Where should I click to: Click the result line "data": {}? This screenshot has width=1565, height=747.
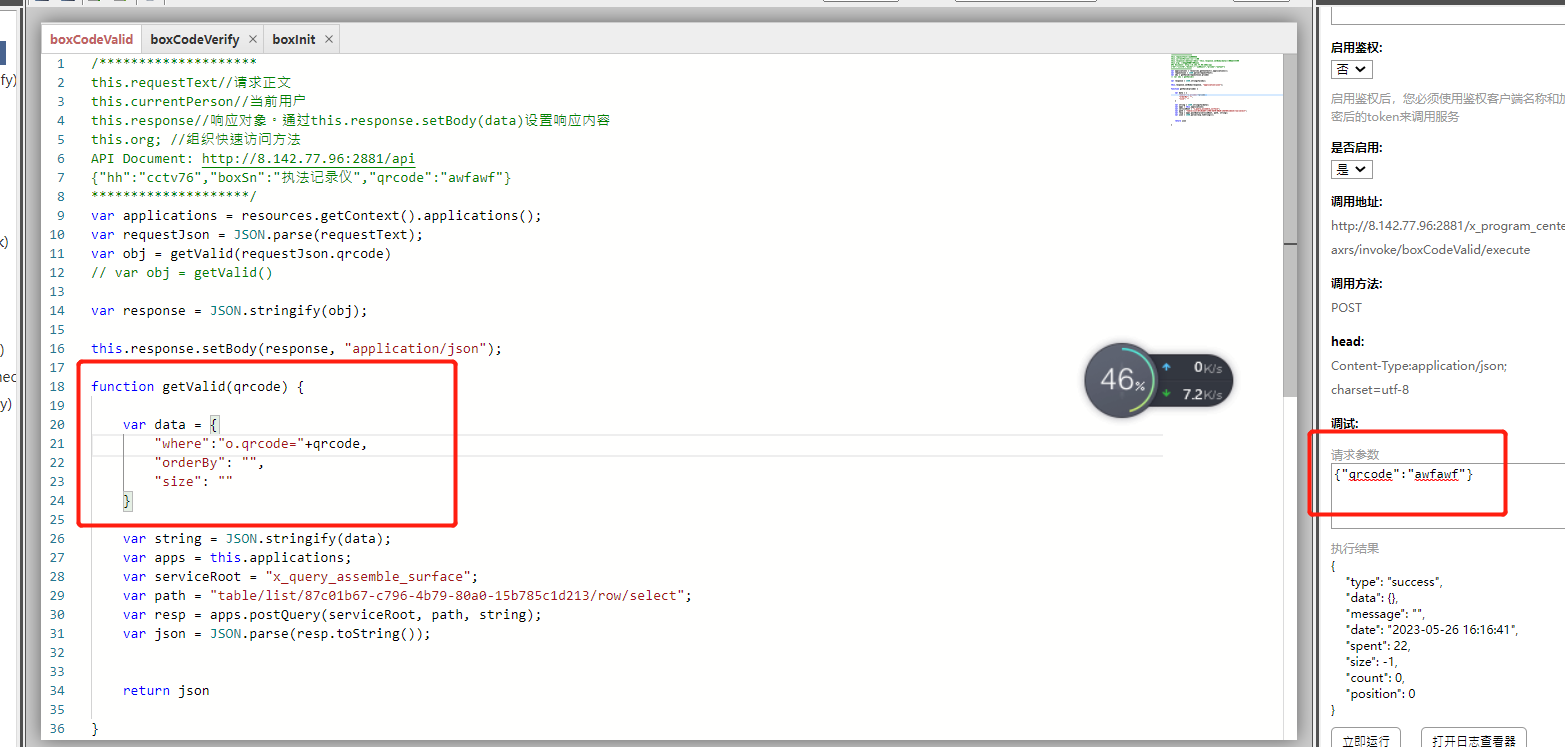[1372, 597]
